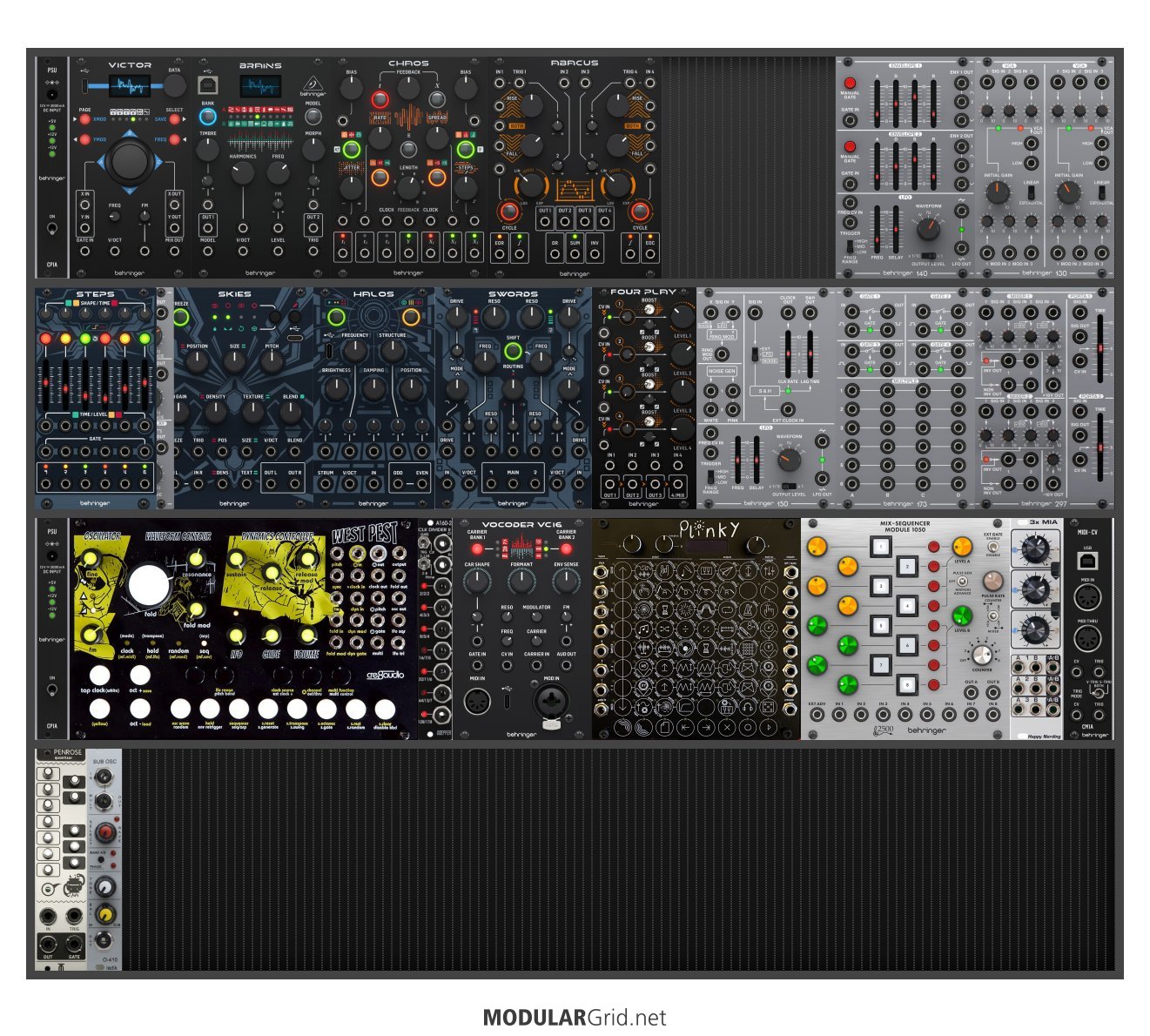
Task: Click the XLR MOD IN combo jack on Vocoder
Action: pyautogui.click(x=551, y=702)
